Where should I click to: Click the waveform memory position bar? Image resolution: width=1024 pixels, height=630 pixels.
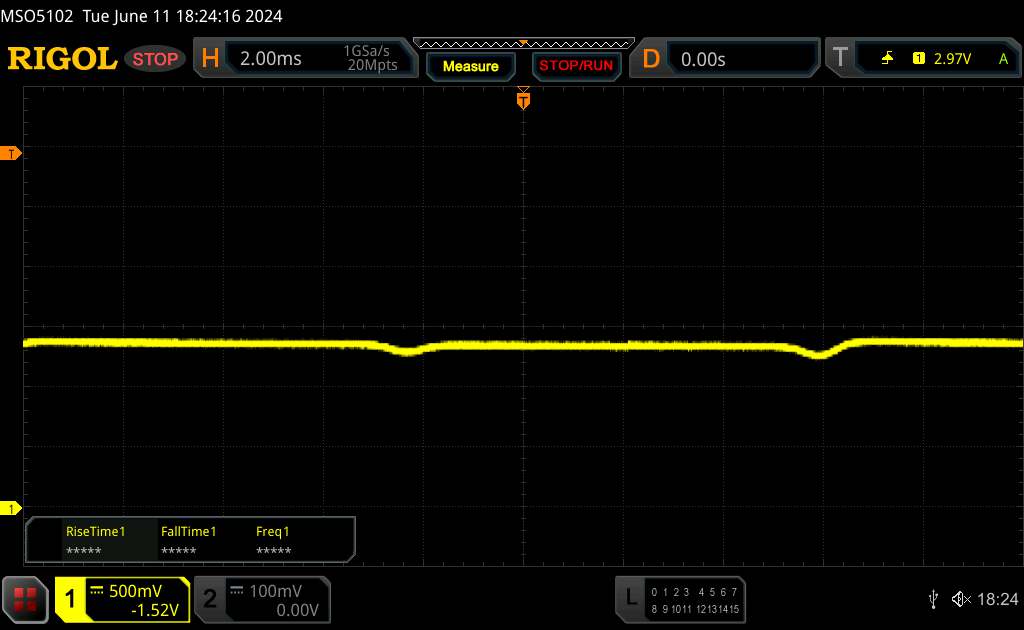pos(524,44)
